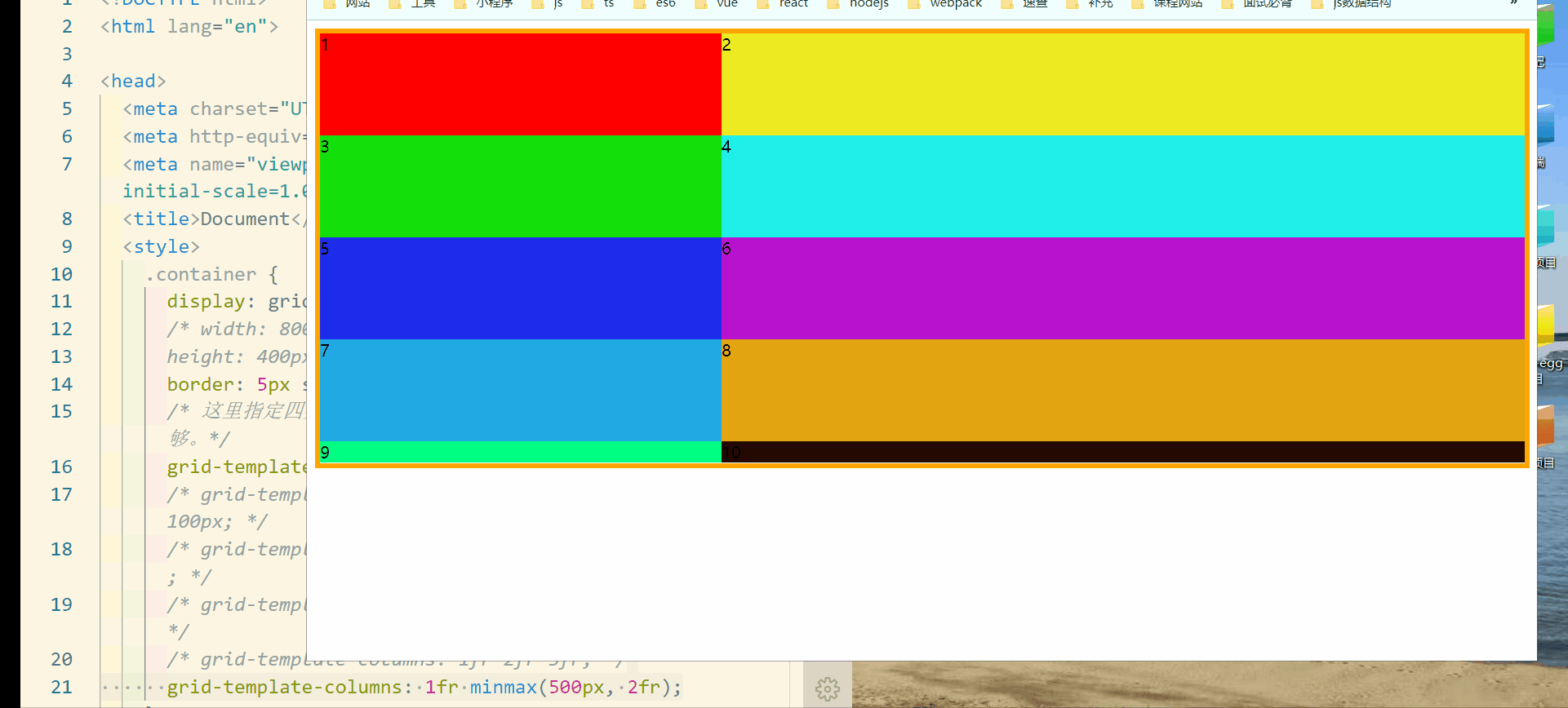Image resolution: width=1568 pixels, height=708 pixels.
Task: Click the purple grid cell numbered 6
Action: (x=1123, y=288)
